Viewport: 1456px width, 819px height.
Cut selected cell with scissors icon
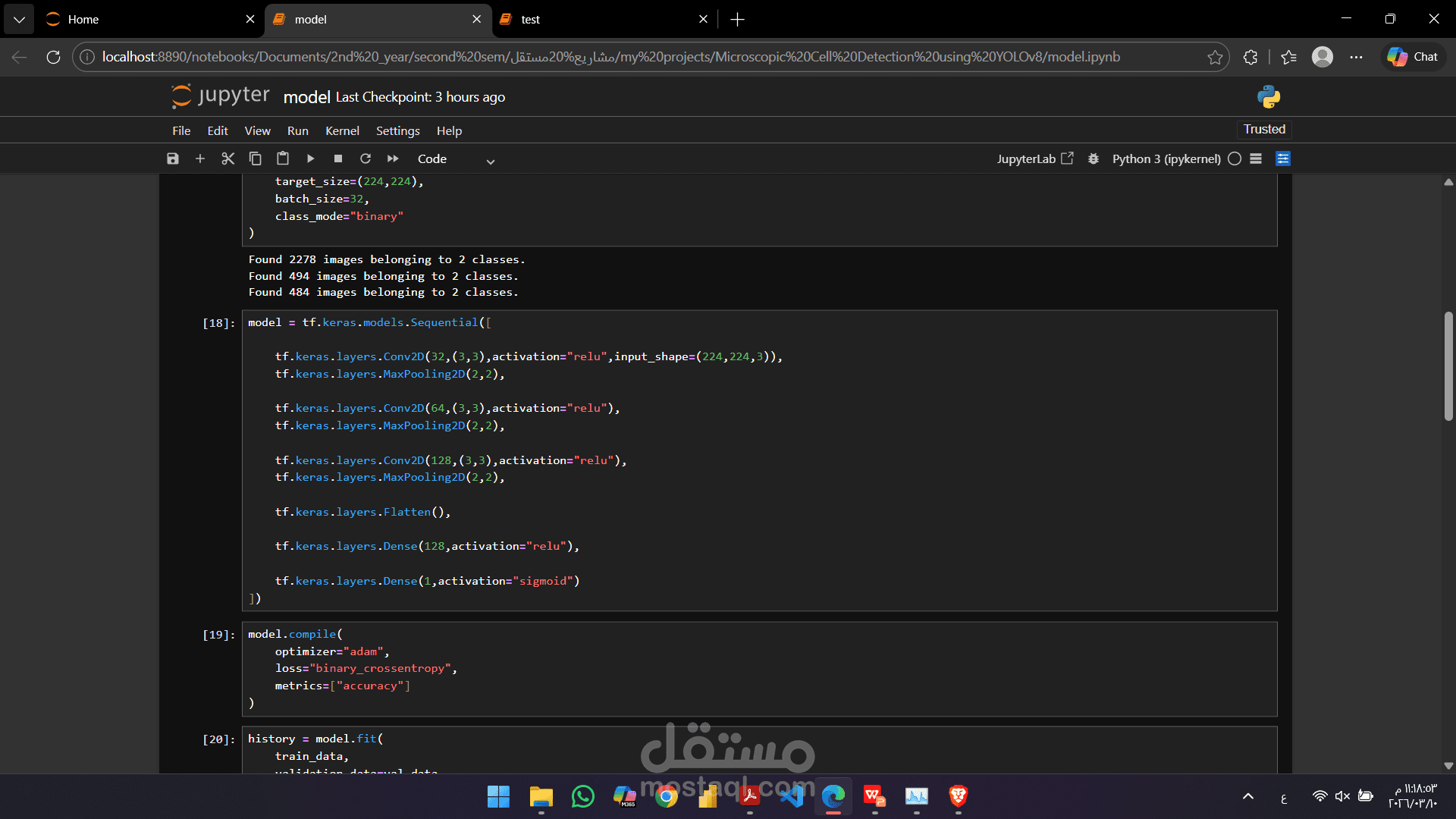tap(227, 158)
